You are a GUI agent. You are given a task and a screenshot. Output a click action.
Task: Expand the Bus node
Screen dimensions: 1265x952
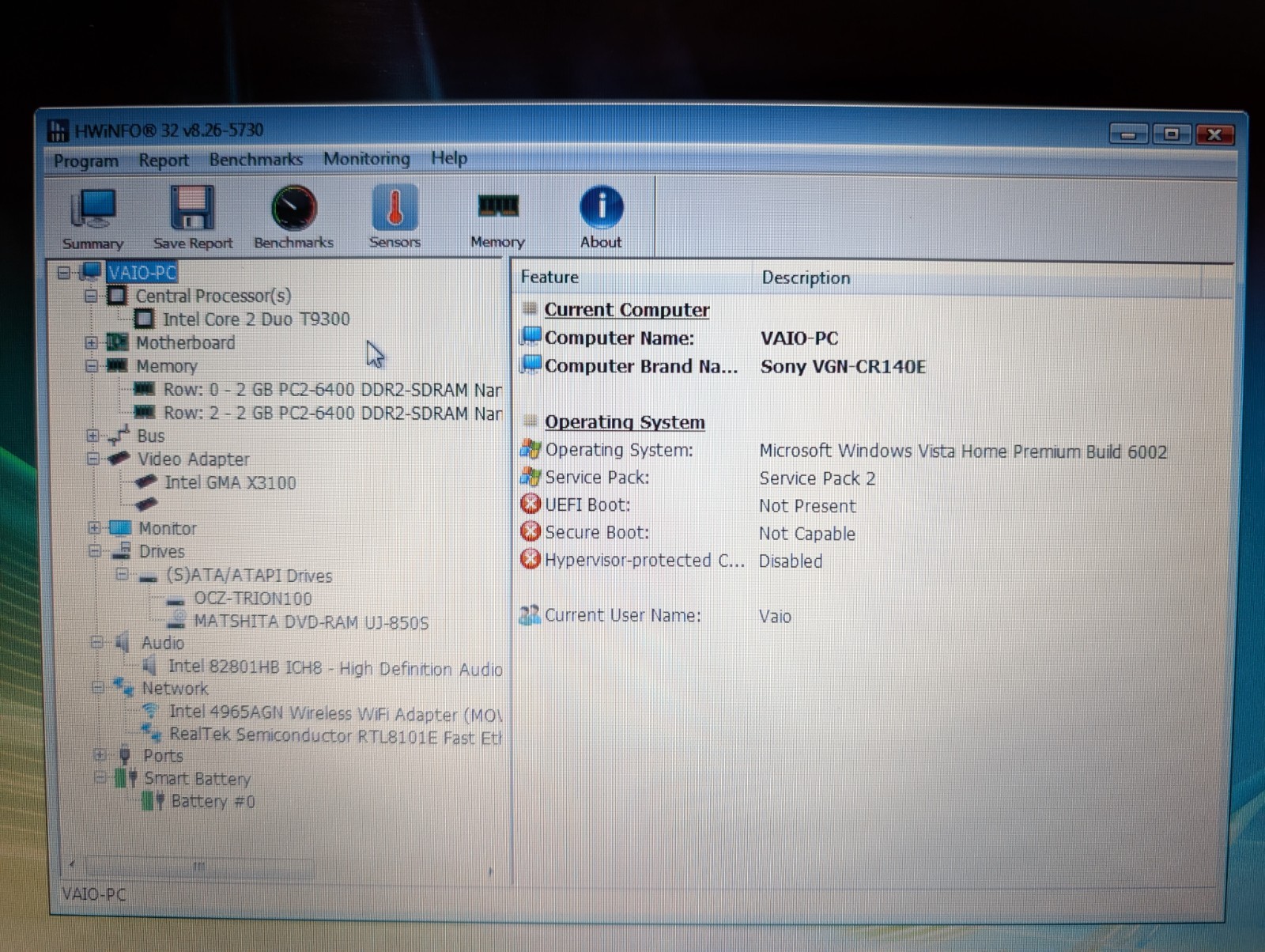pos(93,435)
